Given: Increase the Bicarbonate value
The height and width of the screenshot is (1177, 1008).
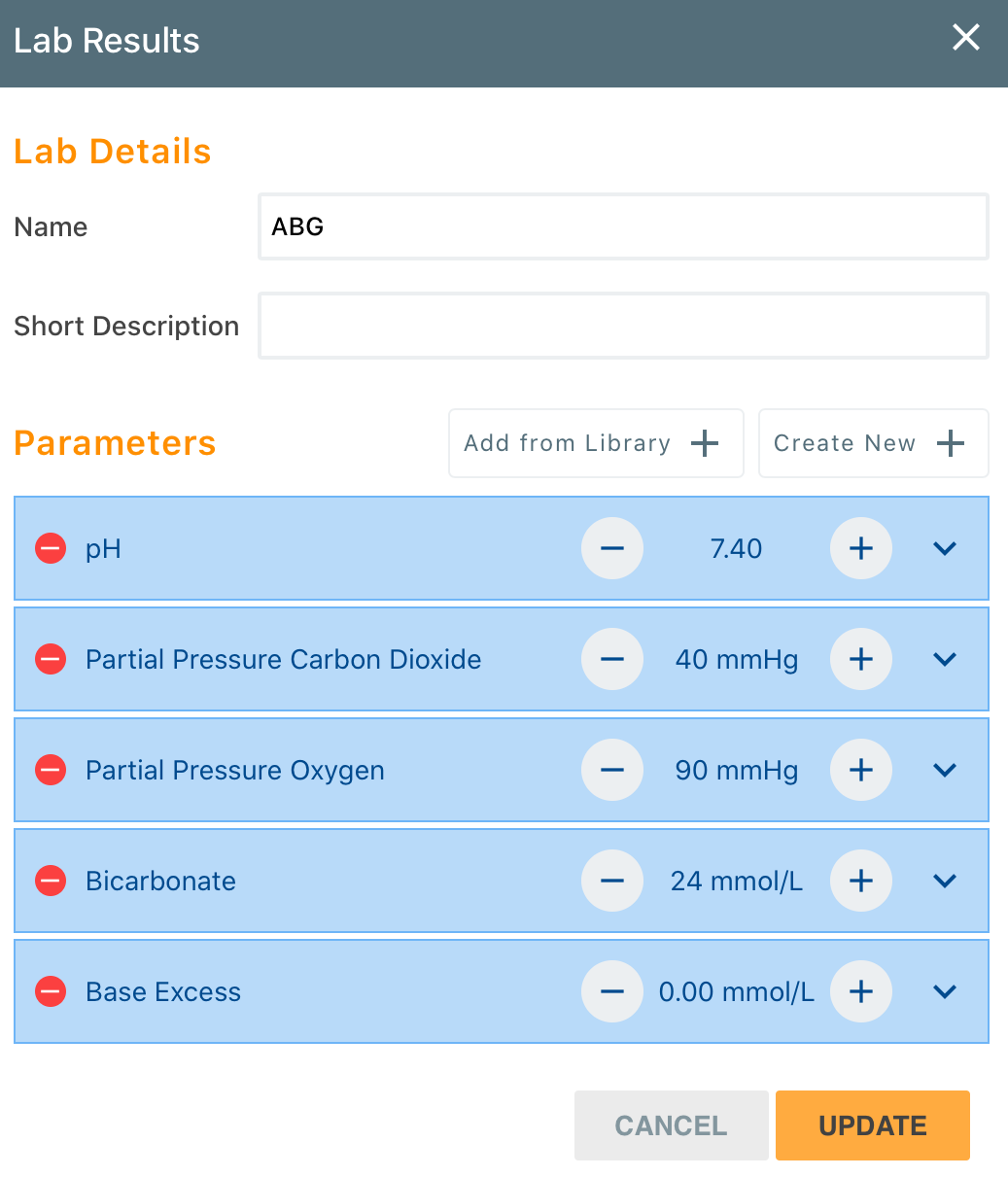Looking at the screenshot, I should (860, 881).
